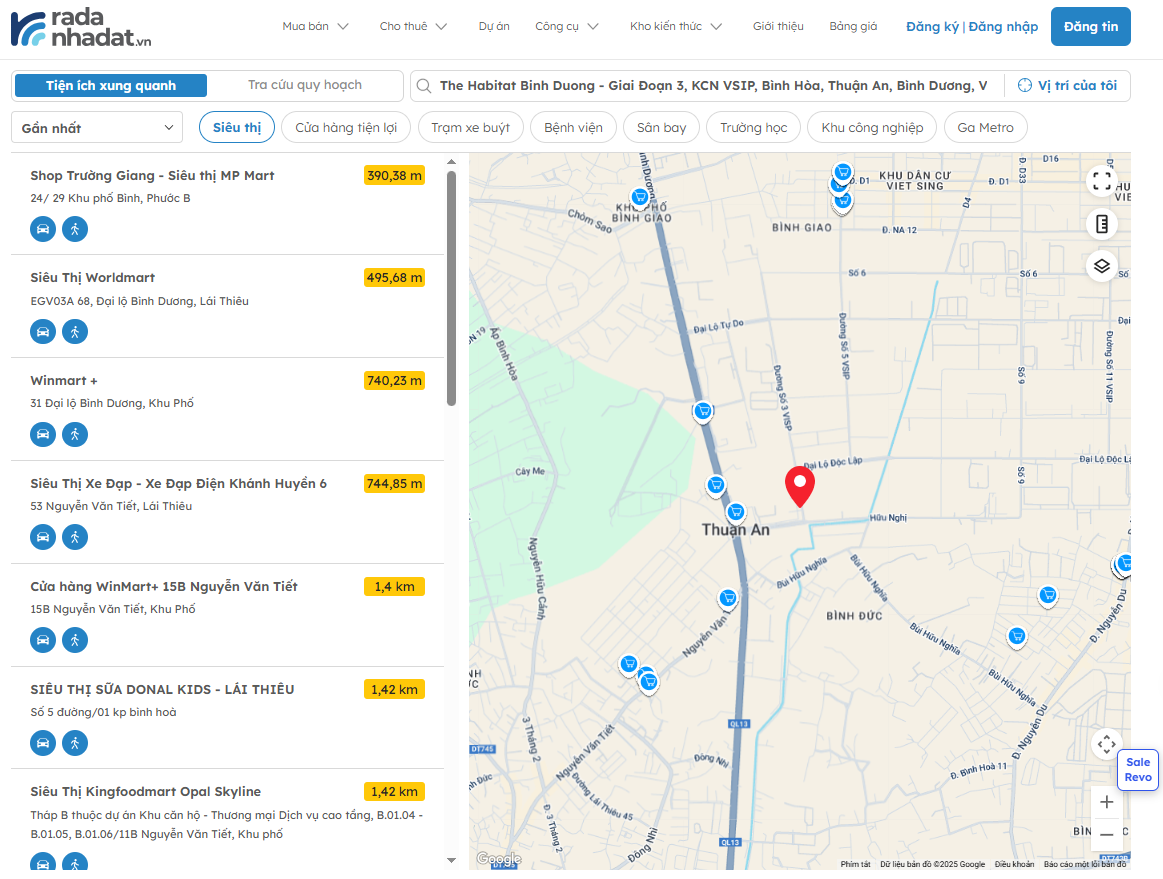Image resolution: width=1163 pixels, height=879 pixels.
Task: Walking icon for WinMart+ 15B Nguyễn Văn Tiết
Action: 75,640
